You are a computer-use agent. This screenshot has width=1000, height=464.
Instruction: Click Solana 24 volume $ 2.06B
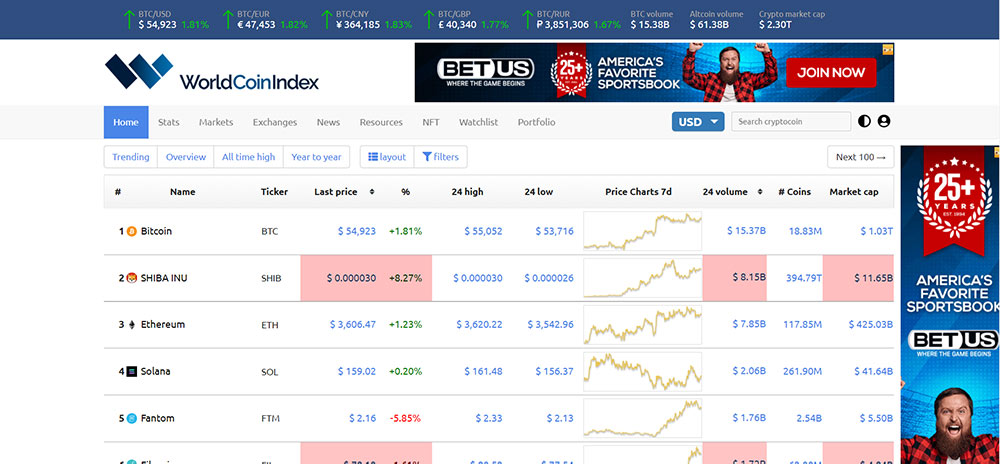tap(749, 372)
